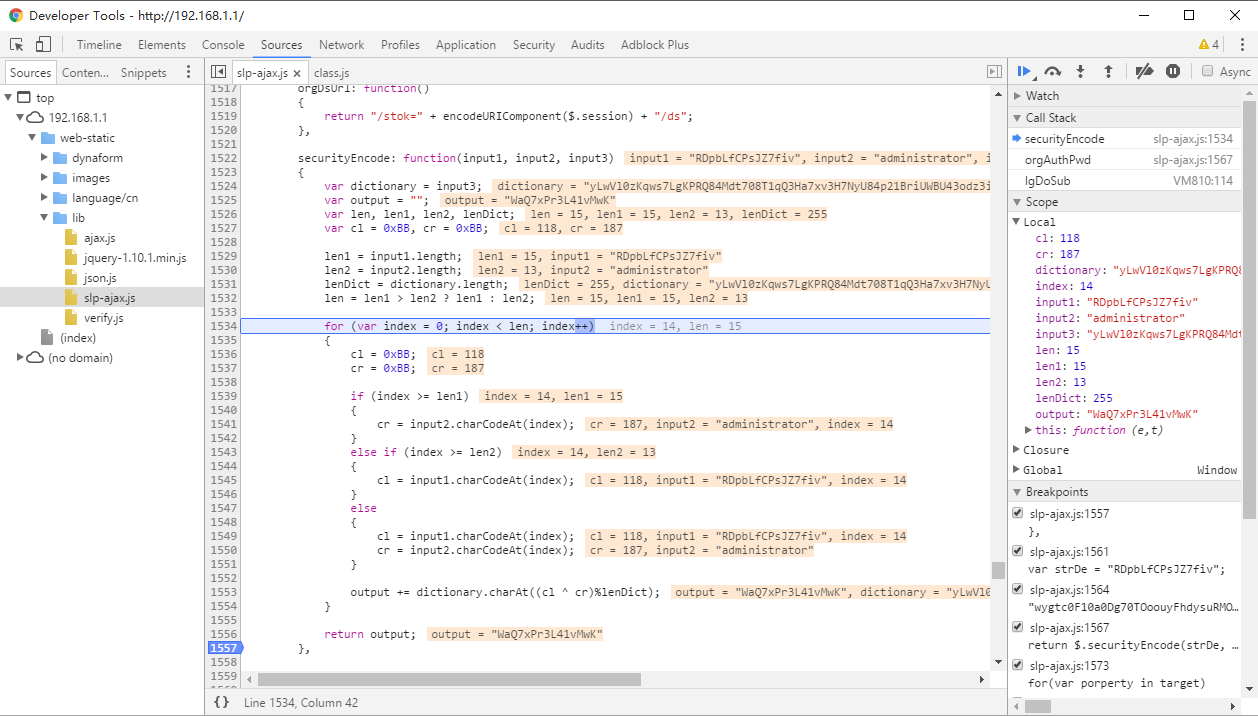
Task: Toggle the device toolbar icon
Action: [43, 45]
